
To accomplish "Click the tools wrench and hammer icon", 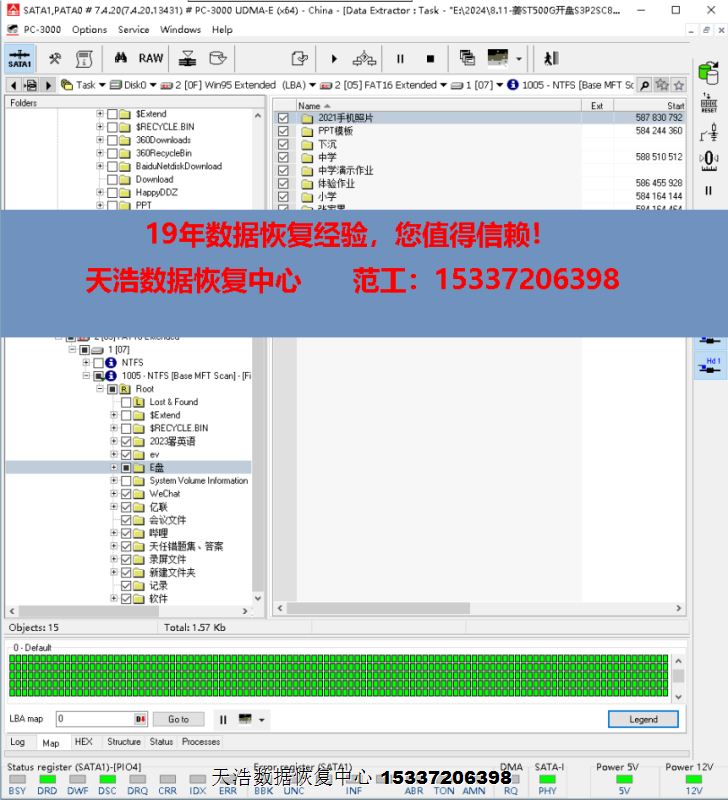I will (x=55, y=59).
